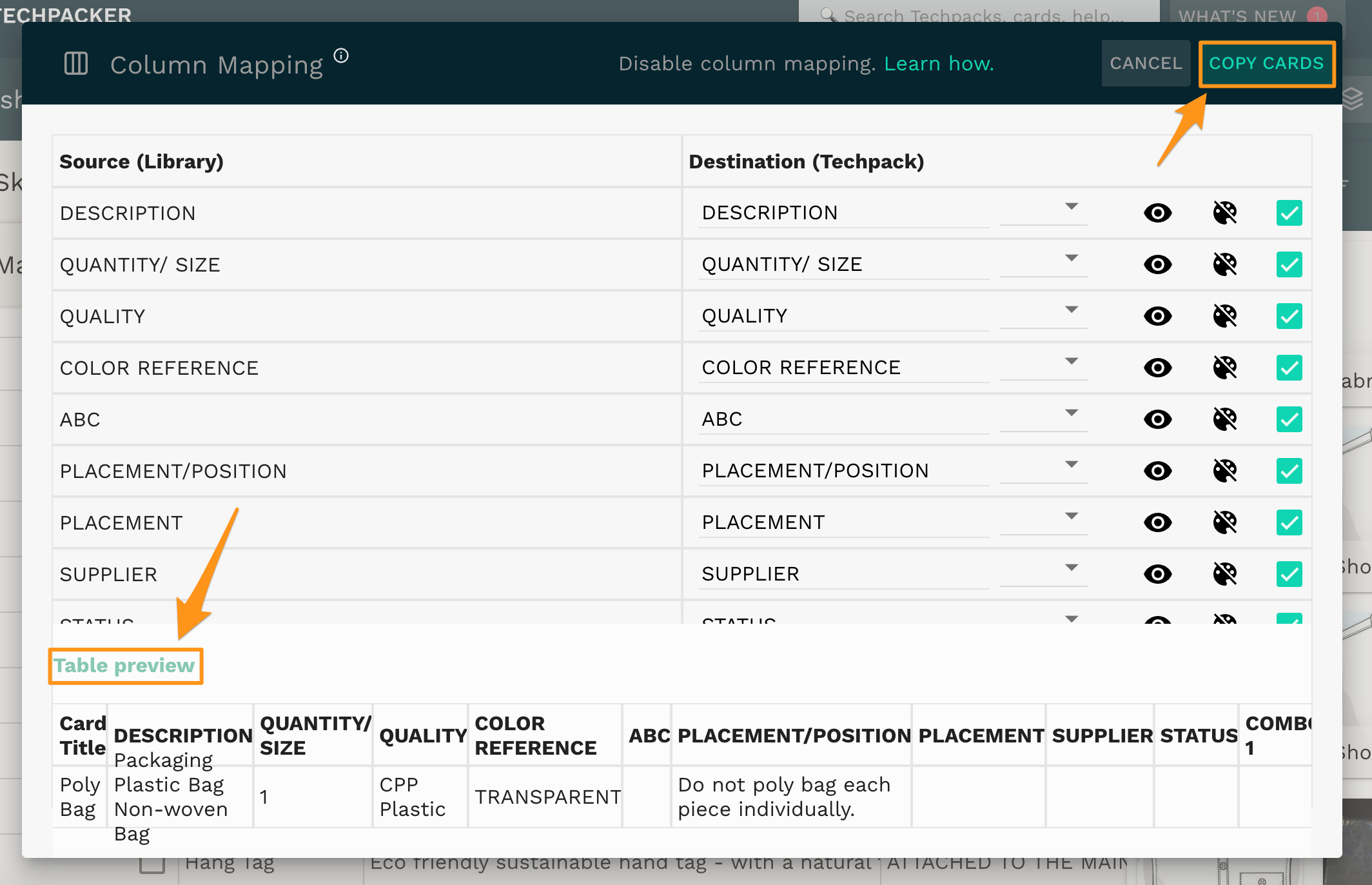The image size is (1372, 885).
Task: Open the Learn how link
Action: pos(939,64)
